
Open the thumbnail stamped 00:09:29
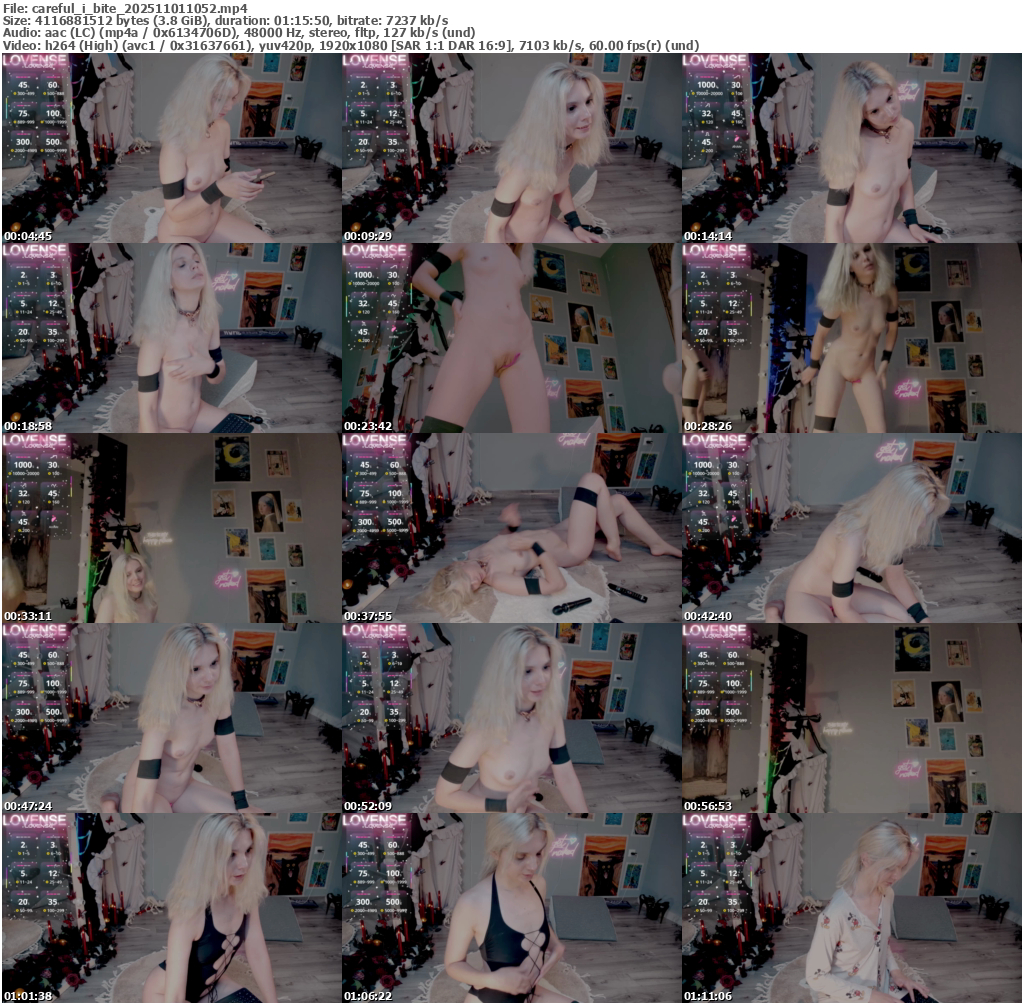click(x=511, y=148)
